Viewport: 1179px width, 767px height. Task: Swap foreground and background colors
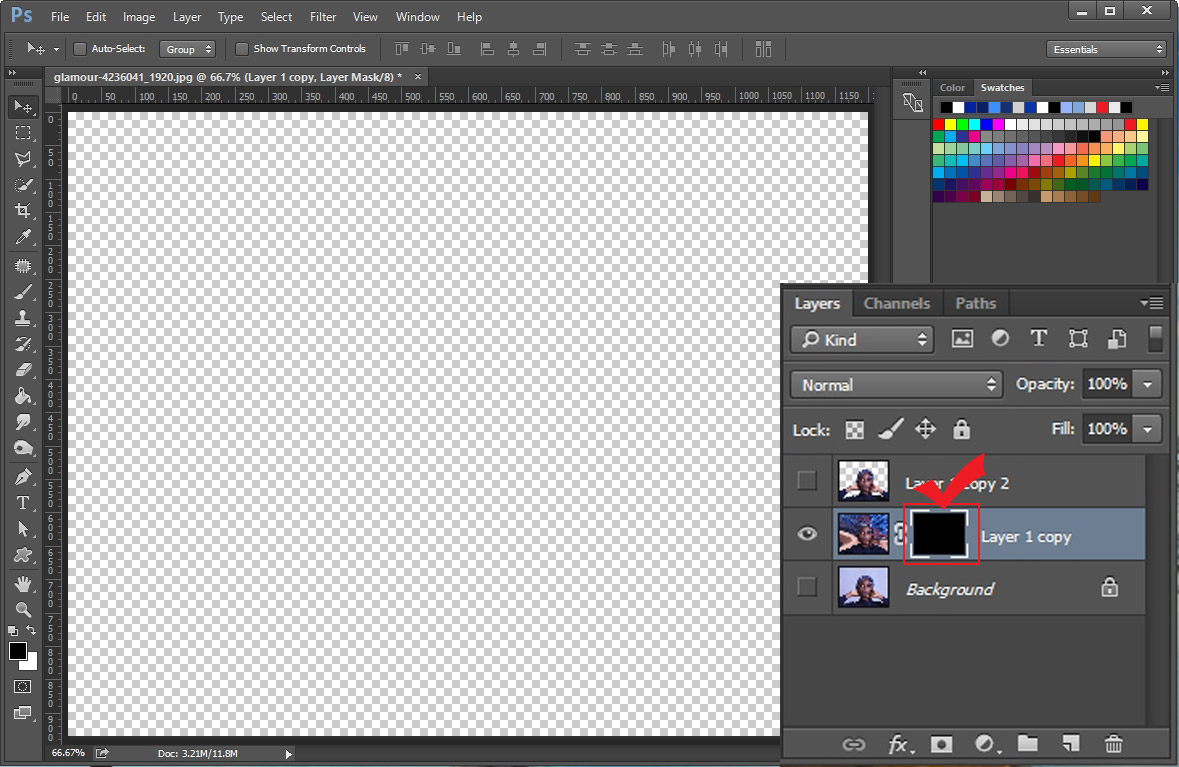coord(32,630)
